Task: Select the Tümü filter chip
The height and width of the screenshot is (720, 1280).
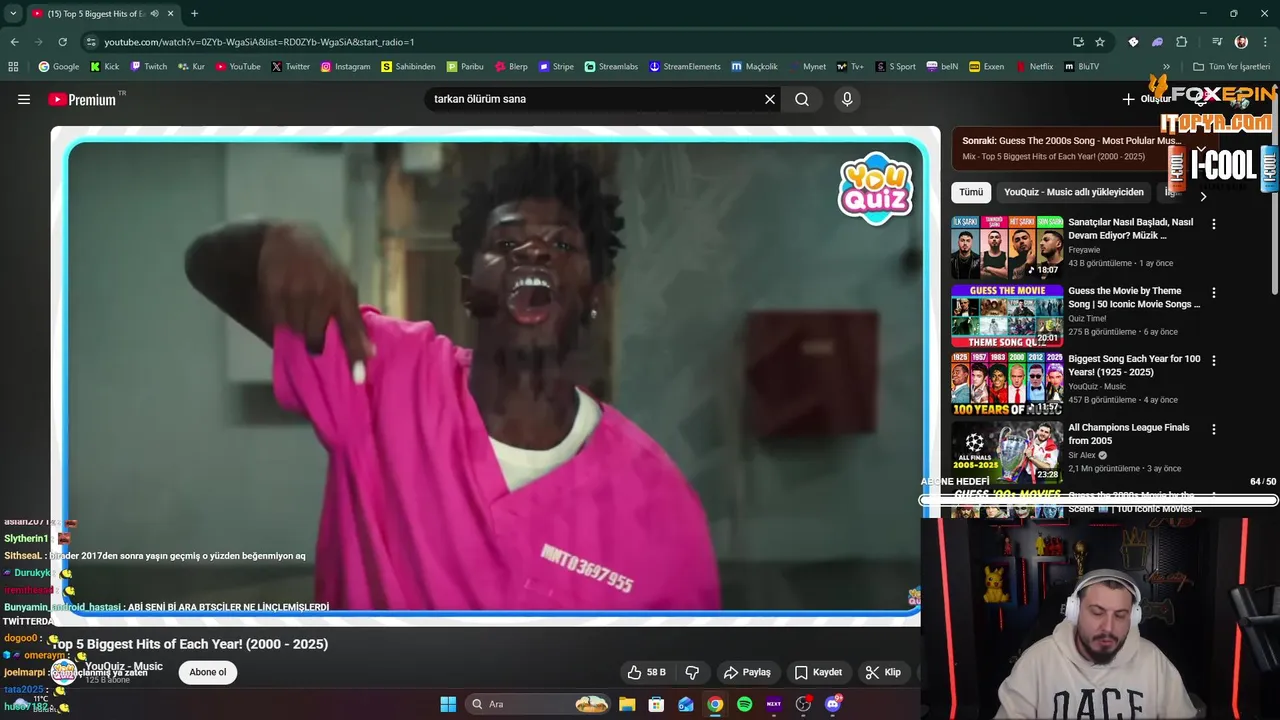Action: [971, 192]
